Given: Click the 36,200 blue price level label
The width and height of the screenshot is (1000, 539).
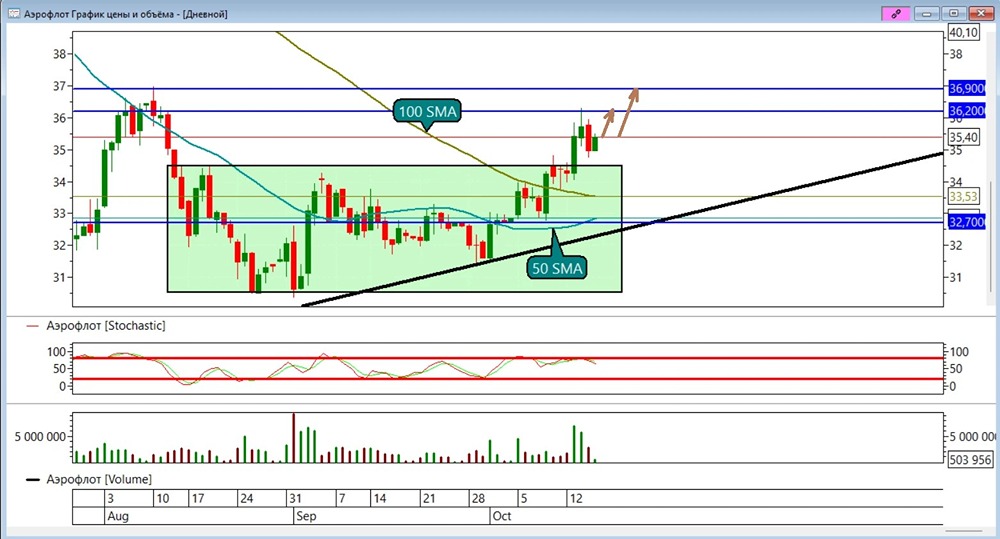Looking at the screenshot, I should pos(967,111).
